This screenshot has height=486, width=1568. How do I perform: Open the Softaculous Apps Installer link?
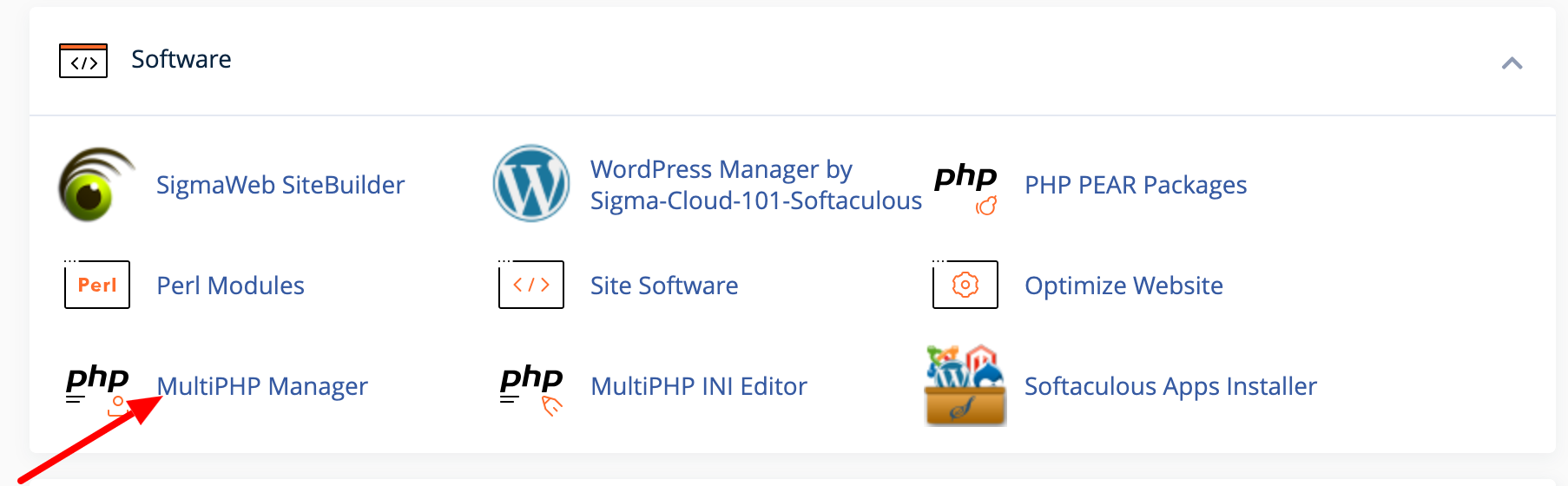(x=1170, y=386)
